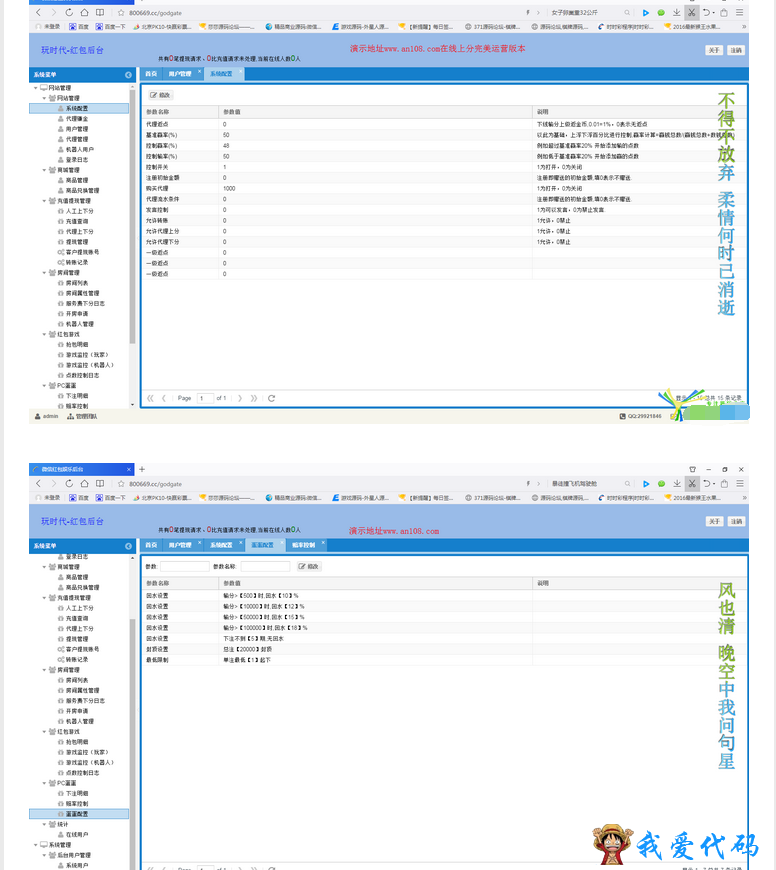
Task: Click the green WeChat icon in the upper browser toolbar
Action: click(x=661, y=12)
